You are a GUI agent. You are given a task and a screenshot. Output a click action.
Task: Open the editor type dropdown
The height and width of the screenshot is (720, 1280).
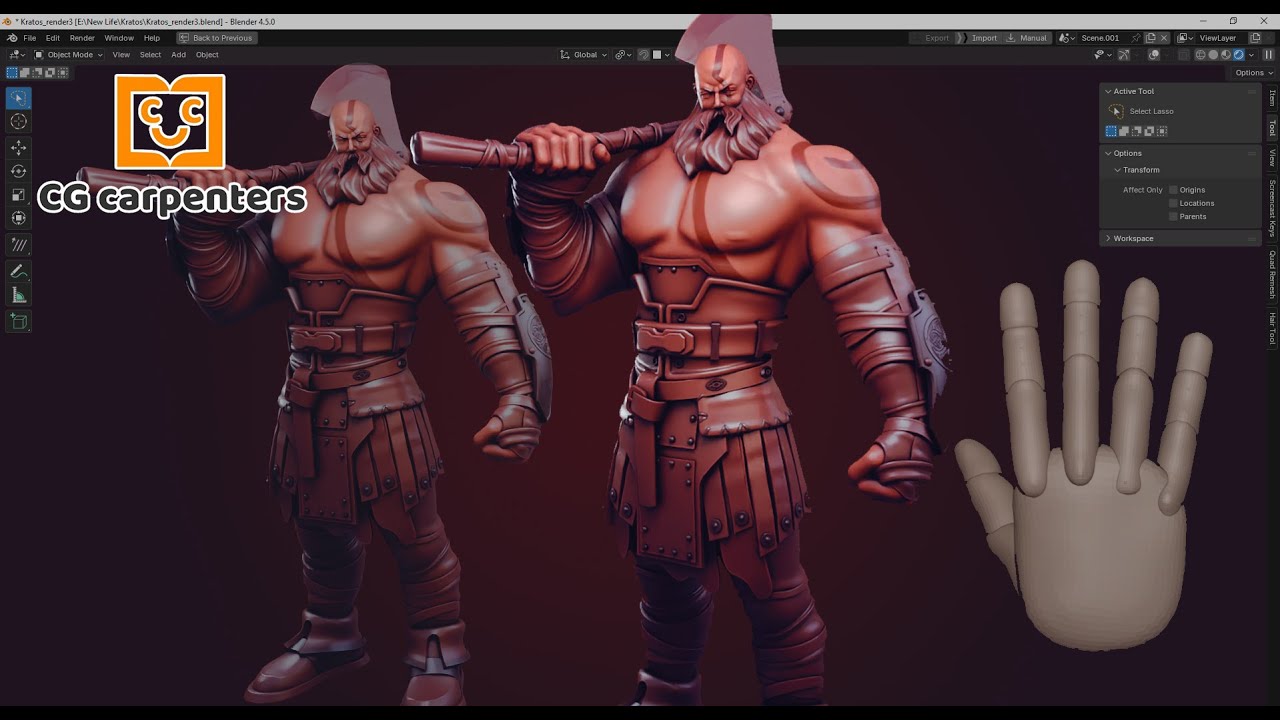pos(17,55)
